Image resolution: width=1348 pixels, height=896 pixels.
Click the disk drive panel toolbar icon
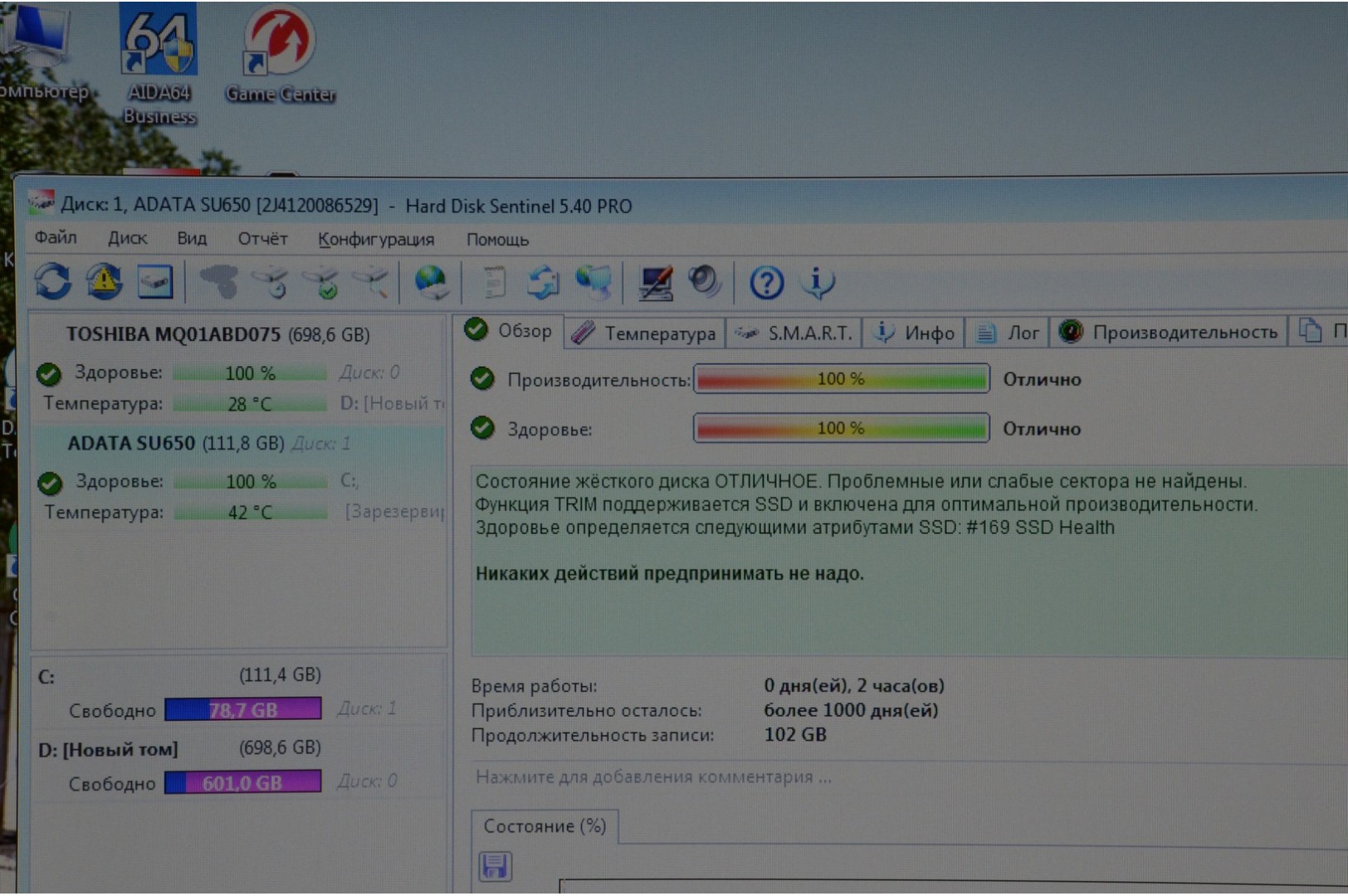tap(154, 282)
